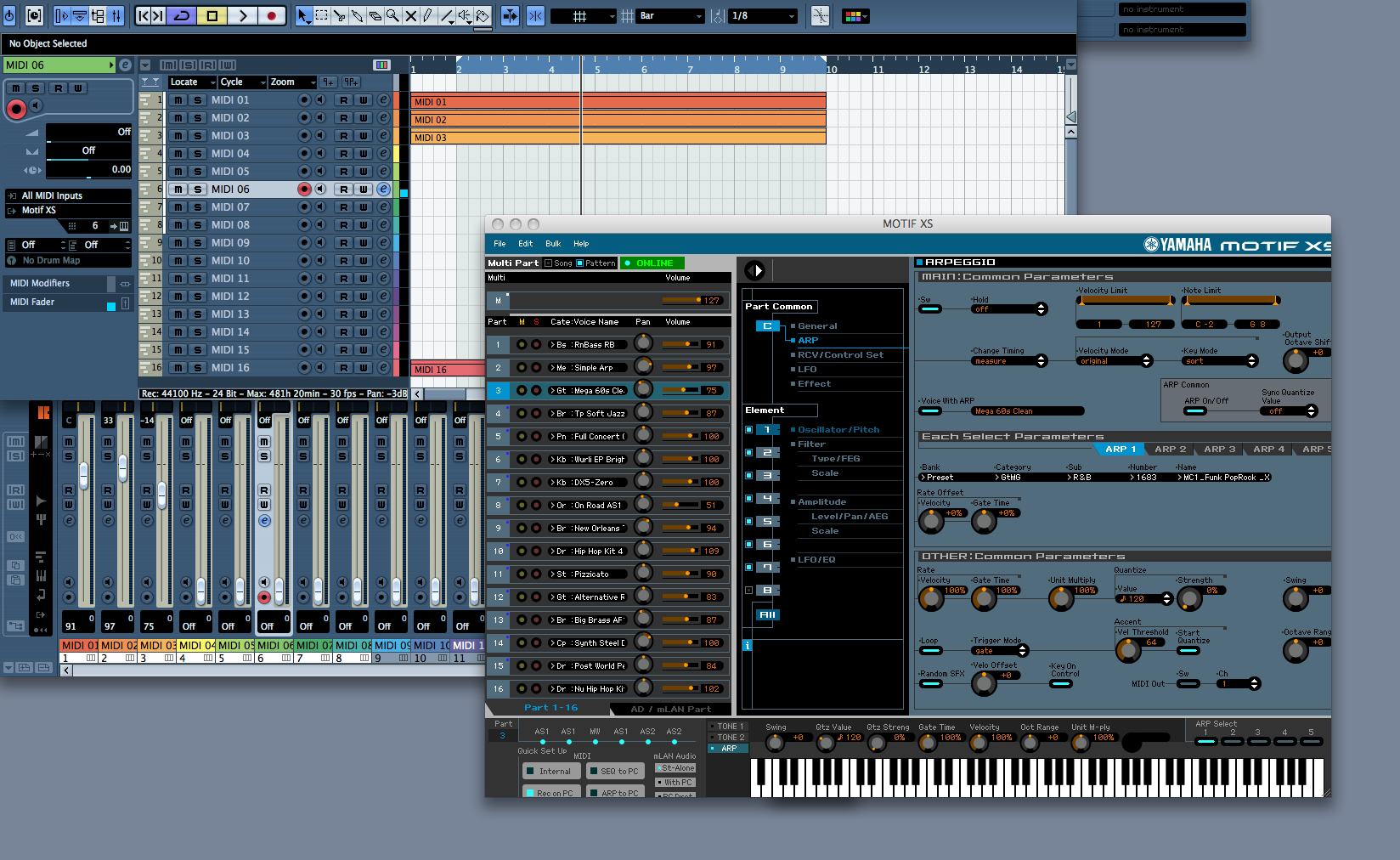Toggle Autoscroll in Cubase toolbar
1400x860 pixels.
510,15
